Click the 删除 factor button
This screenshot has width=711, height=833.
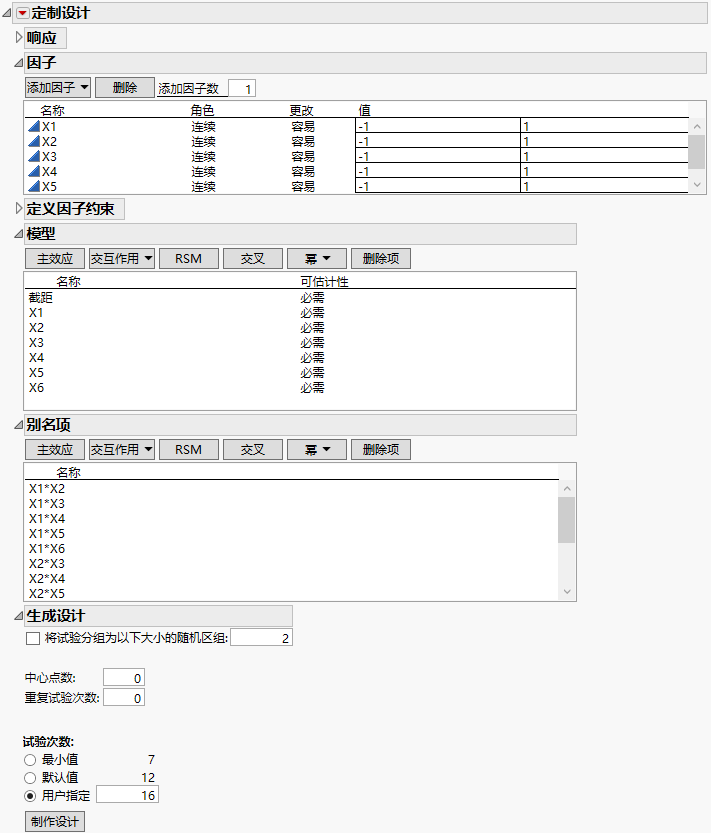125,88
